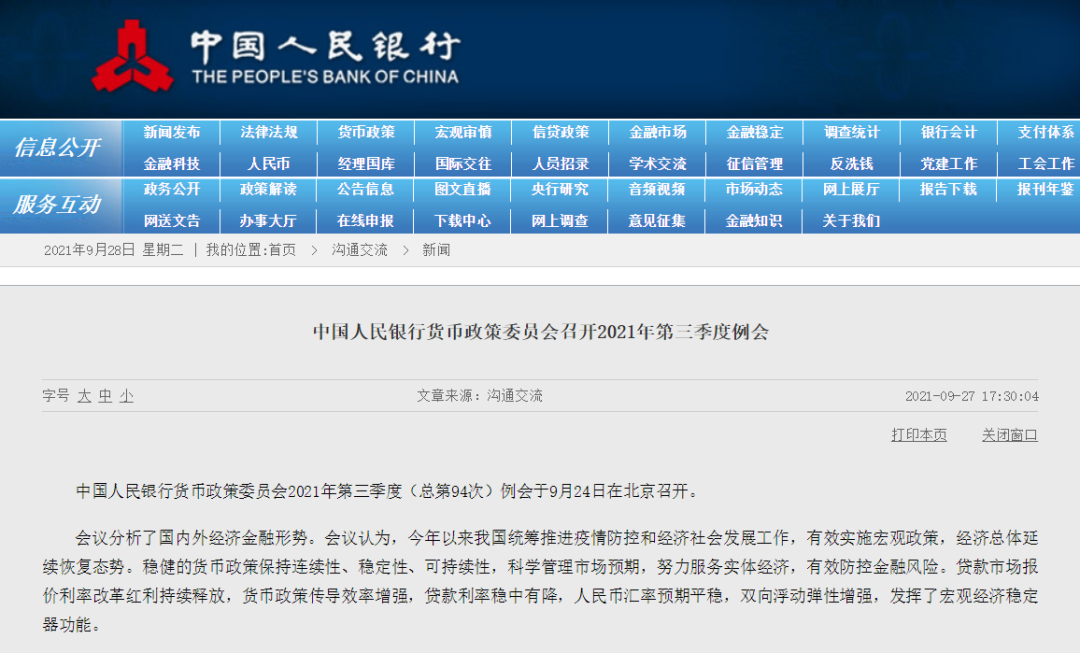Screen dimensions: 1080x653
Task: Select 金融稳定 in navigation
Action: coord(754,132)
